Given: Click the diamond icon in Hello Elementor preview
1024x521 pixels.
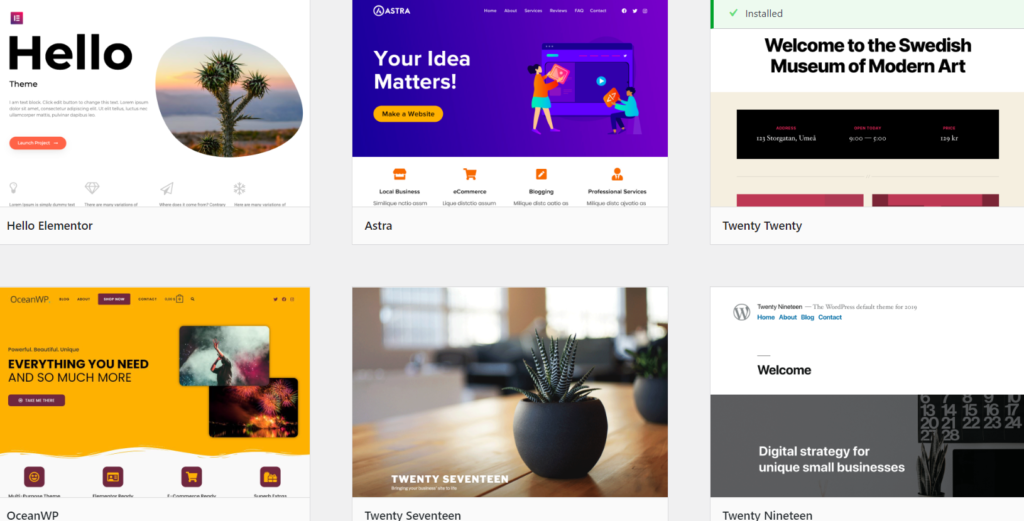Looking at the screenshot, I should [x=92, y=188].
